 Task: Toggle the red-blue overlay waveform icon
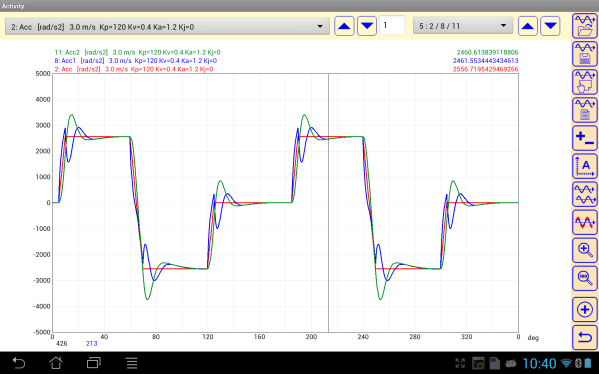coord(585,222)
